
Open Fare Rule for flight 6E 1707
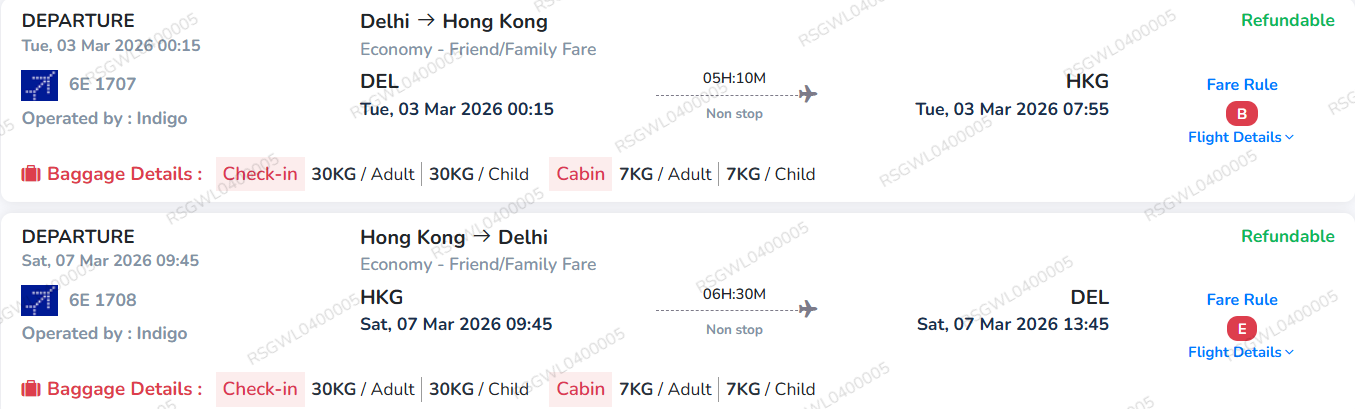coord(1242,85)
